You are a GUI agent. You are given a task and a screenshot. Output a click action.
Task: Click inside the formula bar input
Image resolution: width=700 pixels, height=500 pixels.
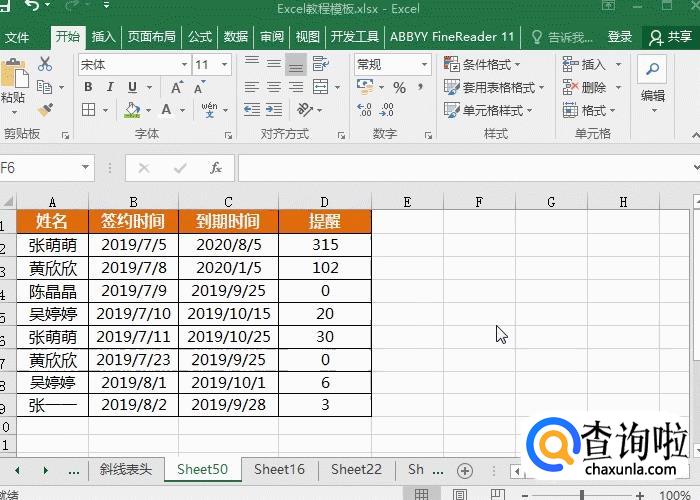click(460, 169)
